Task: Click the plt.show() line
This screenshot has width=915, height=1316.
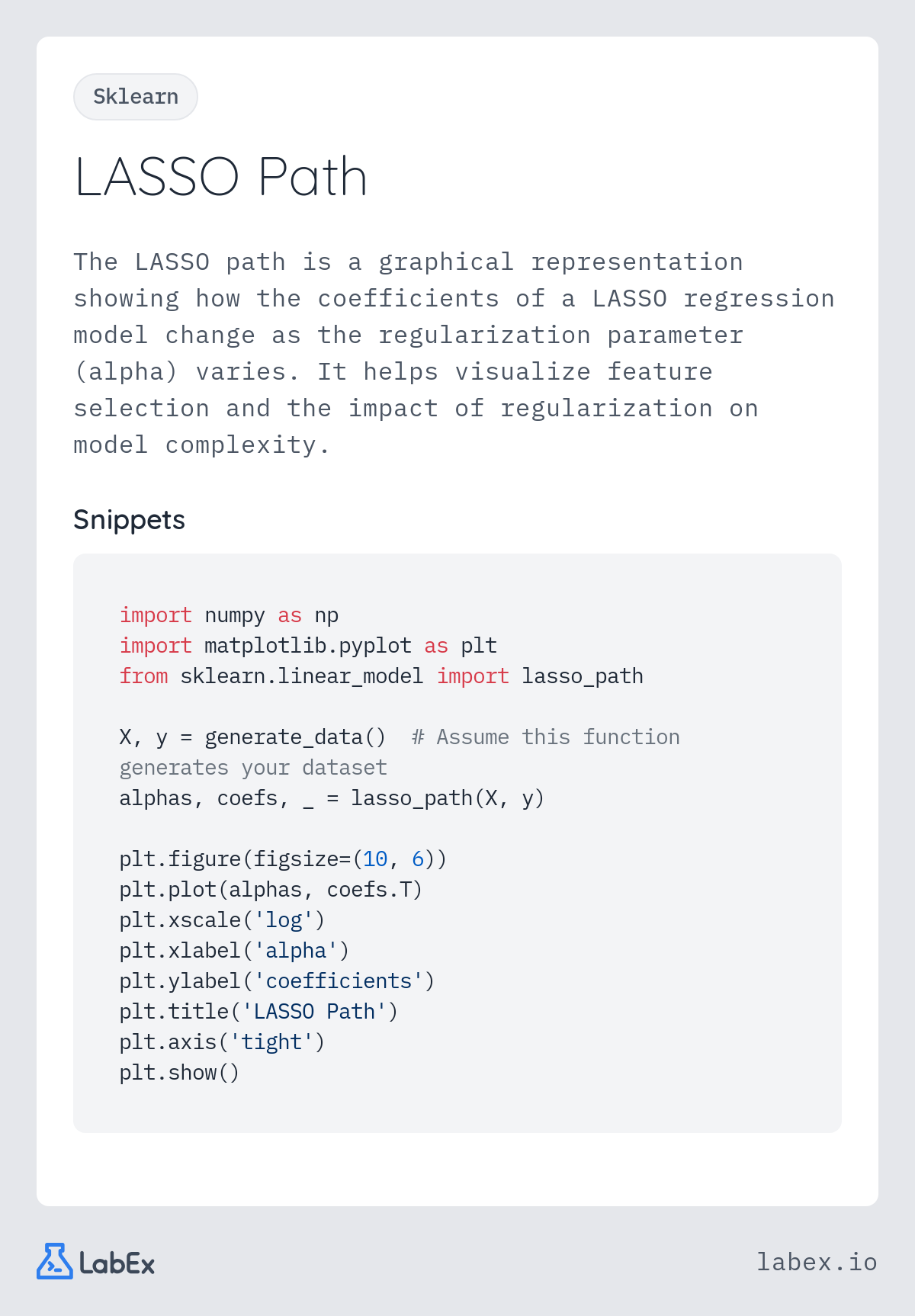Action: pos(179,1073)
